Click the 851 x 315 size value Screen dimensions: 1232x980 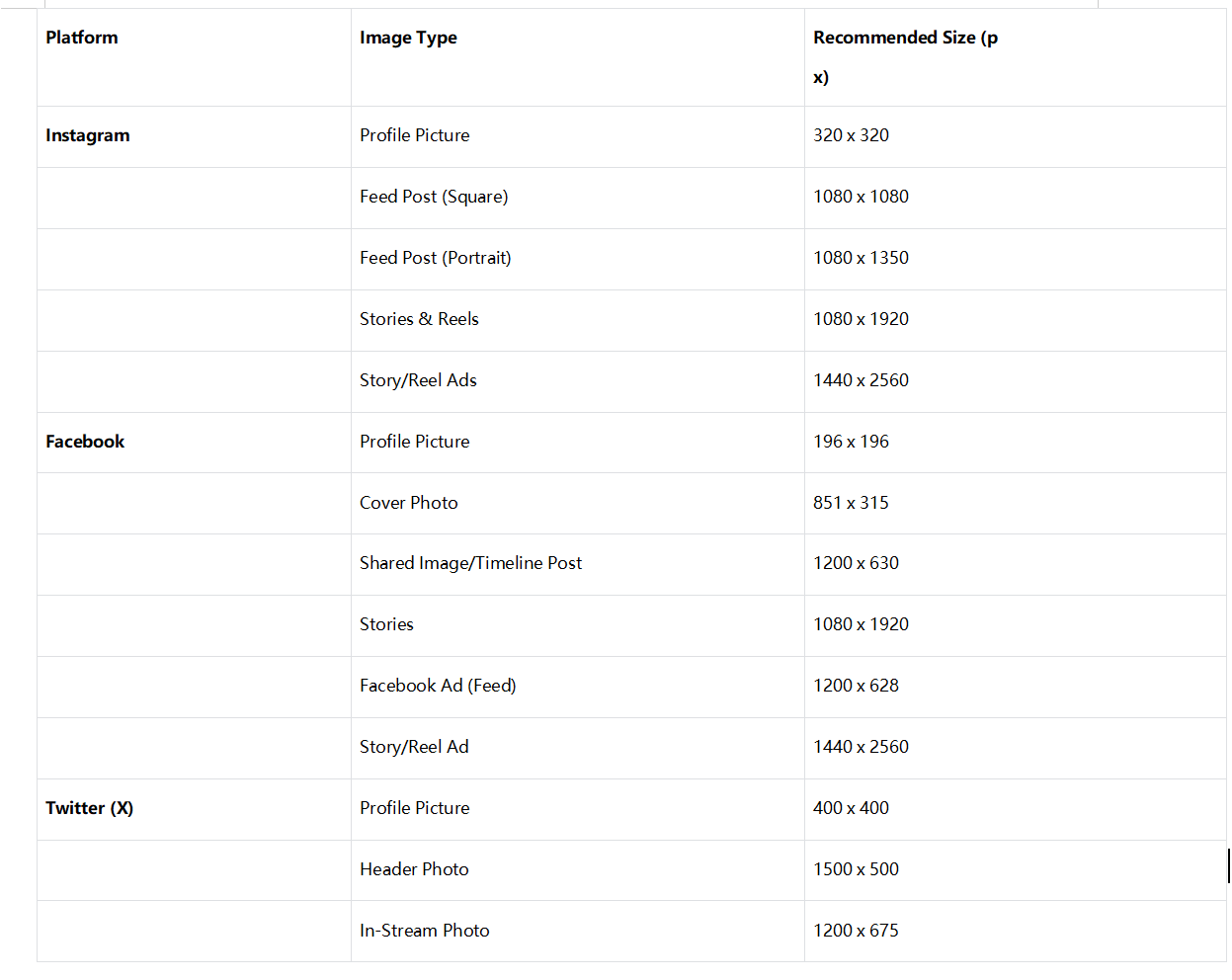click(x=851, y=503)
